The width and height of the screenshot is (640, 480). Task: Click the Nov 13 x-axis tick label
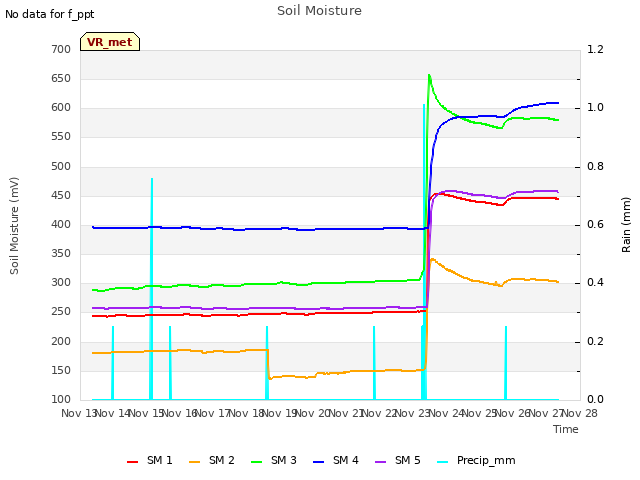(x=78, y=413)
